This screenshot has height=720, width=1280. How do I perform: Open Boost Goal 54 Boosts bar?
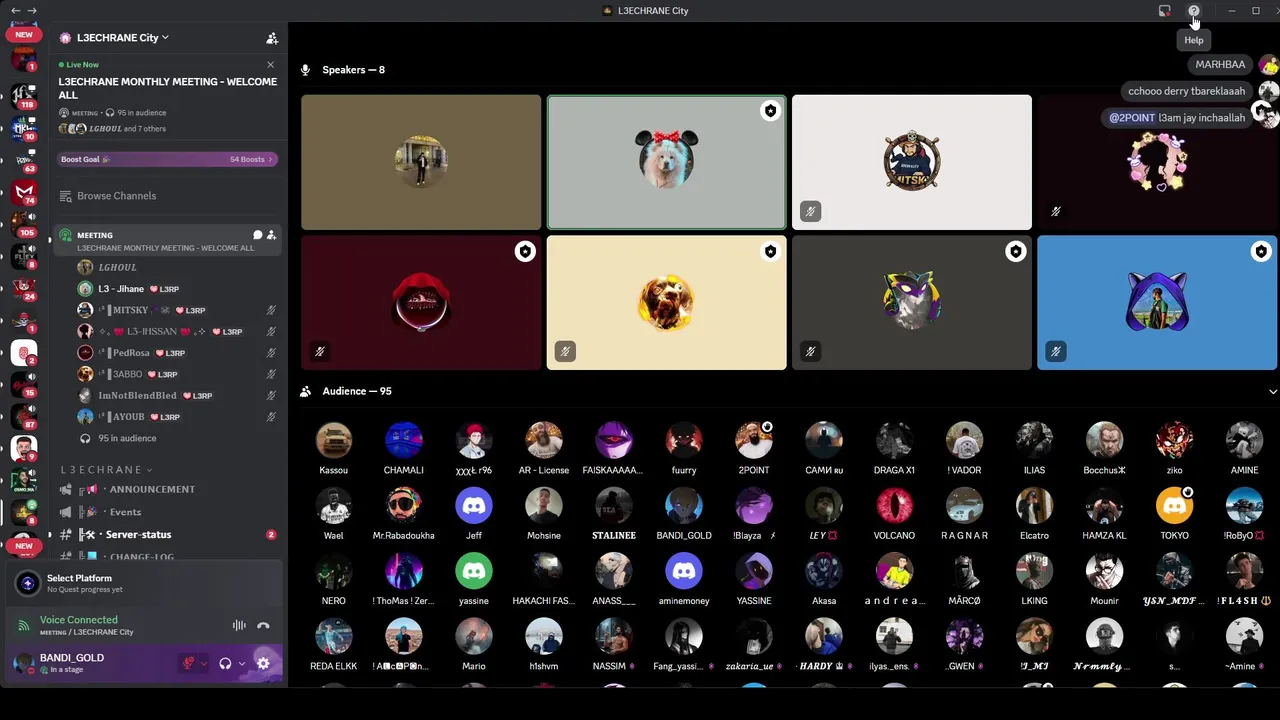click(x=168, y=159)
